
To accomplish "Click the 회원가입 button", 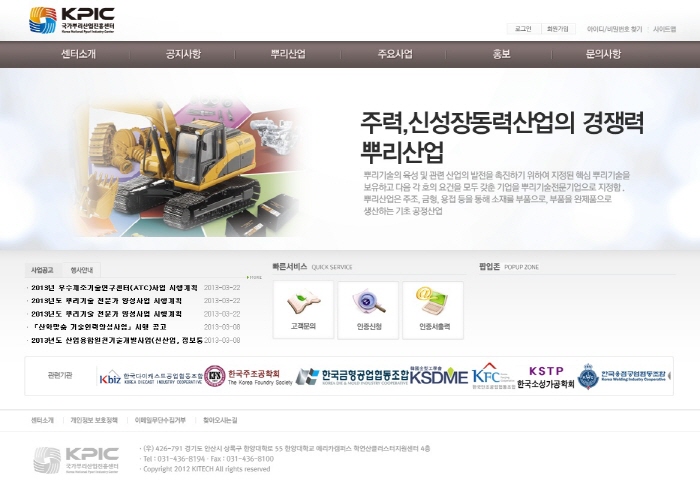I will pyautogui.click(x=558, y=29).
